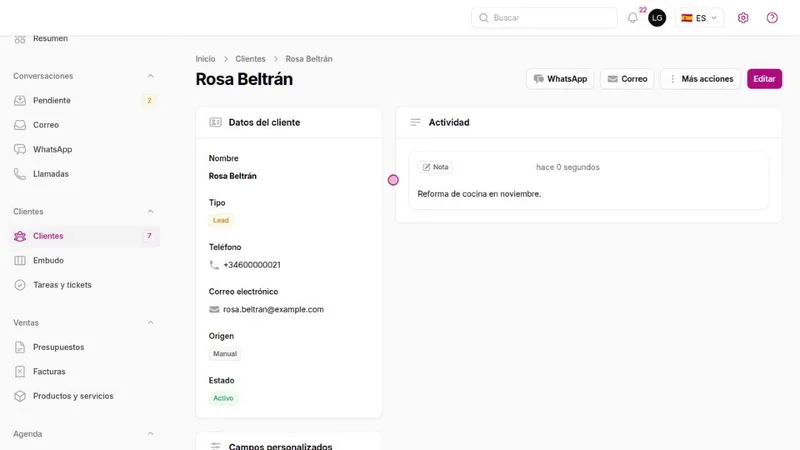Open Llamadas in the sidebar
The image size is (800, 450).
(x=84, y=174)
